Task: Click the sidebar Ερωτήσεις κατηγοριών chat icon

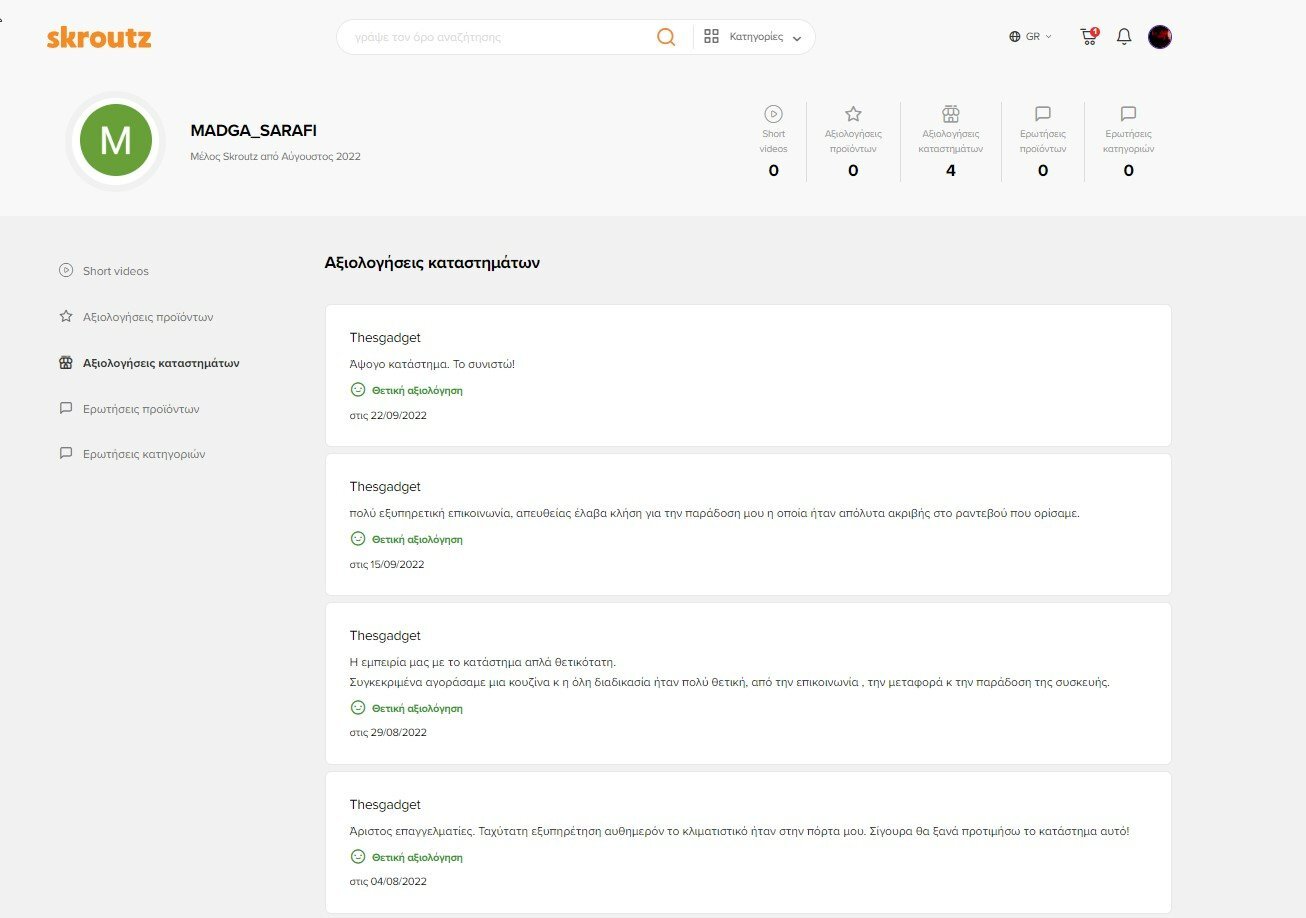Action: point(66,453)
